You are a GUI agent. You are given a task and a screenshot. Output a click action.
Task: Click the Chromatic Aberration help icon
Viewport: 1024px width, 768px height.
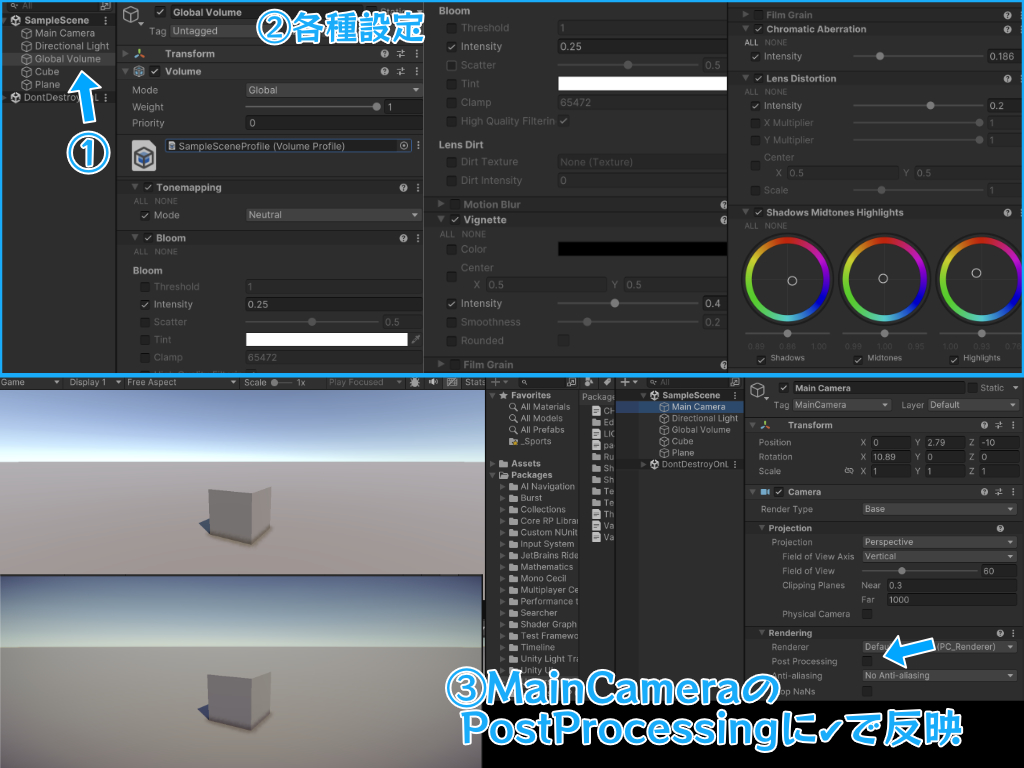pyautogui.click(x=1008, y=29)
